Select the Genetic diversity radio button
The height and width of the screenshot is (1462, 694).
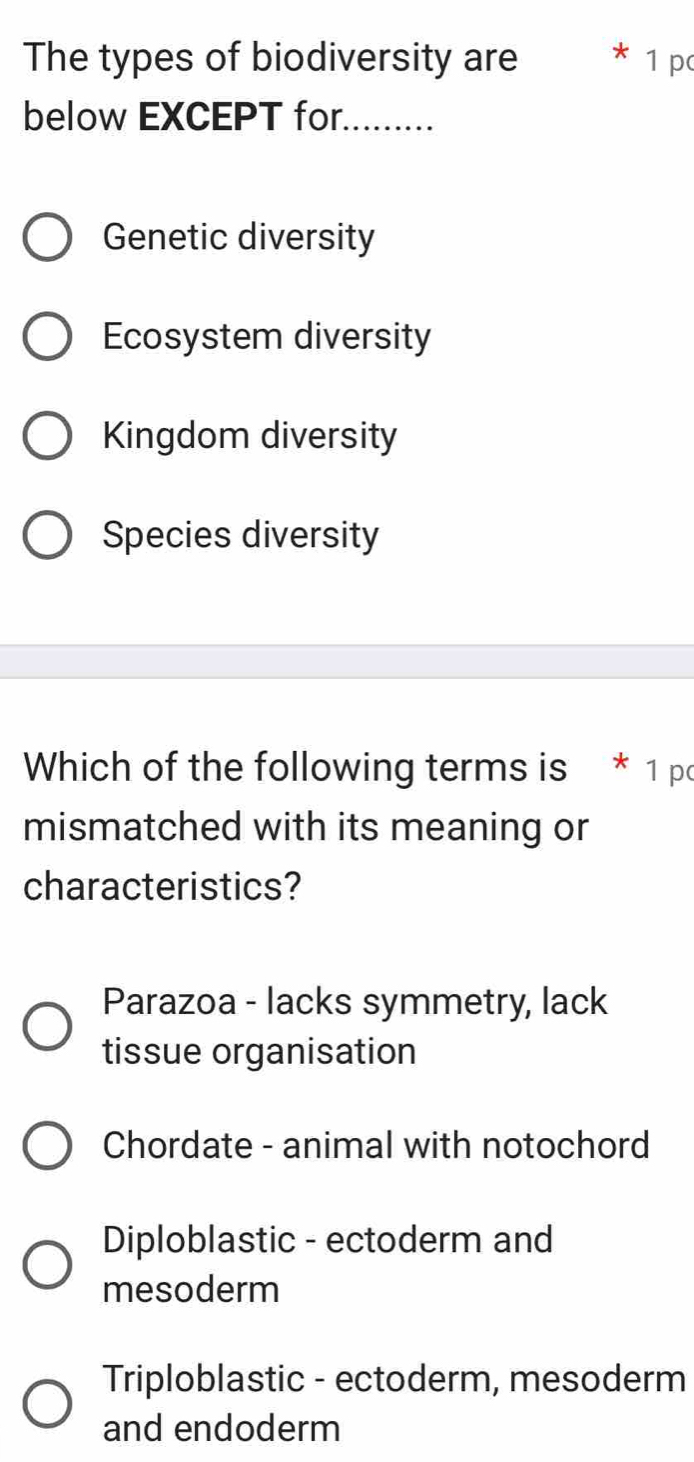pos(47,236)
